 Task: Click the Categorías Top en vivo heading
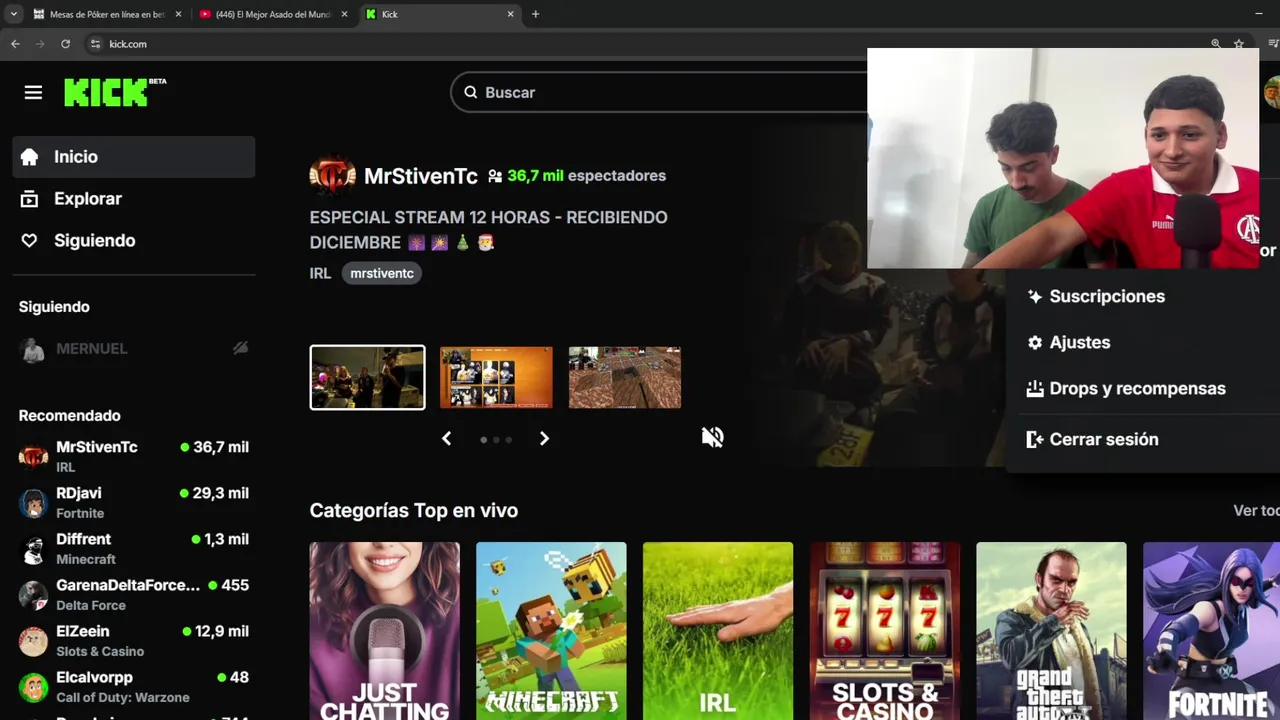[414, 510]
